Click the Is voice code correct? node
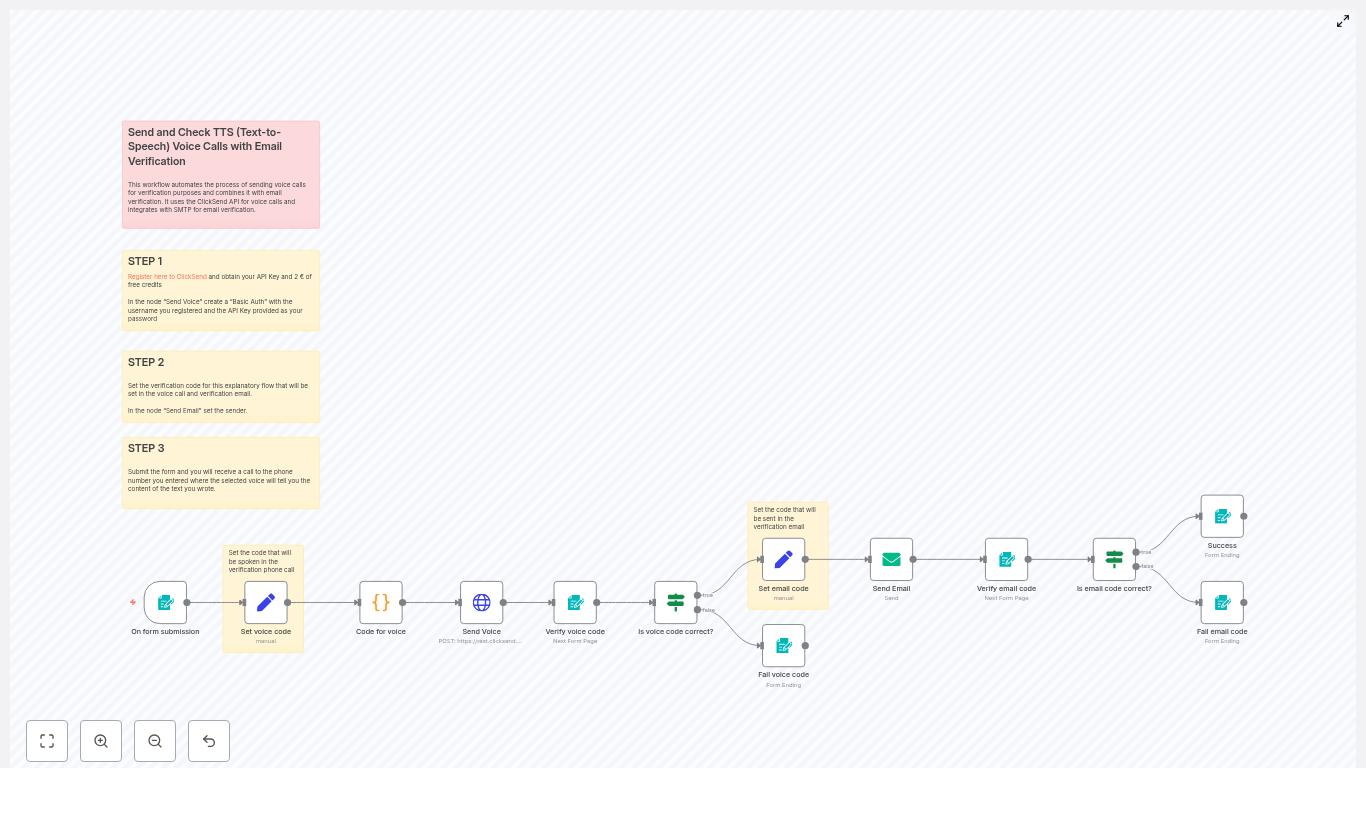Screen dimensions: 1366x814 (x=675, y=602)
